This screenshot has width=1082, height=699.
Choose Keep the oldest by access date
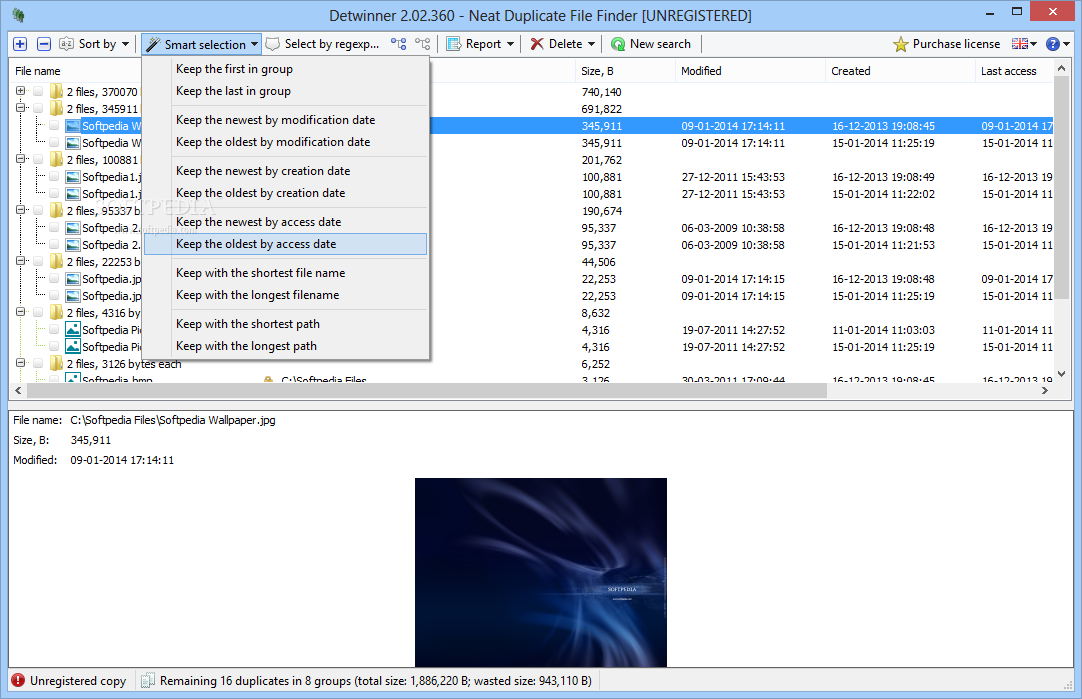coord(286,244)
